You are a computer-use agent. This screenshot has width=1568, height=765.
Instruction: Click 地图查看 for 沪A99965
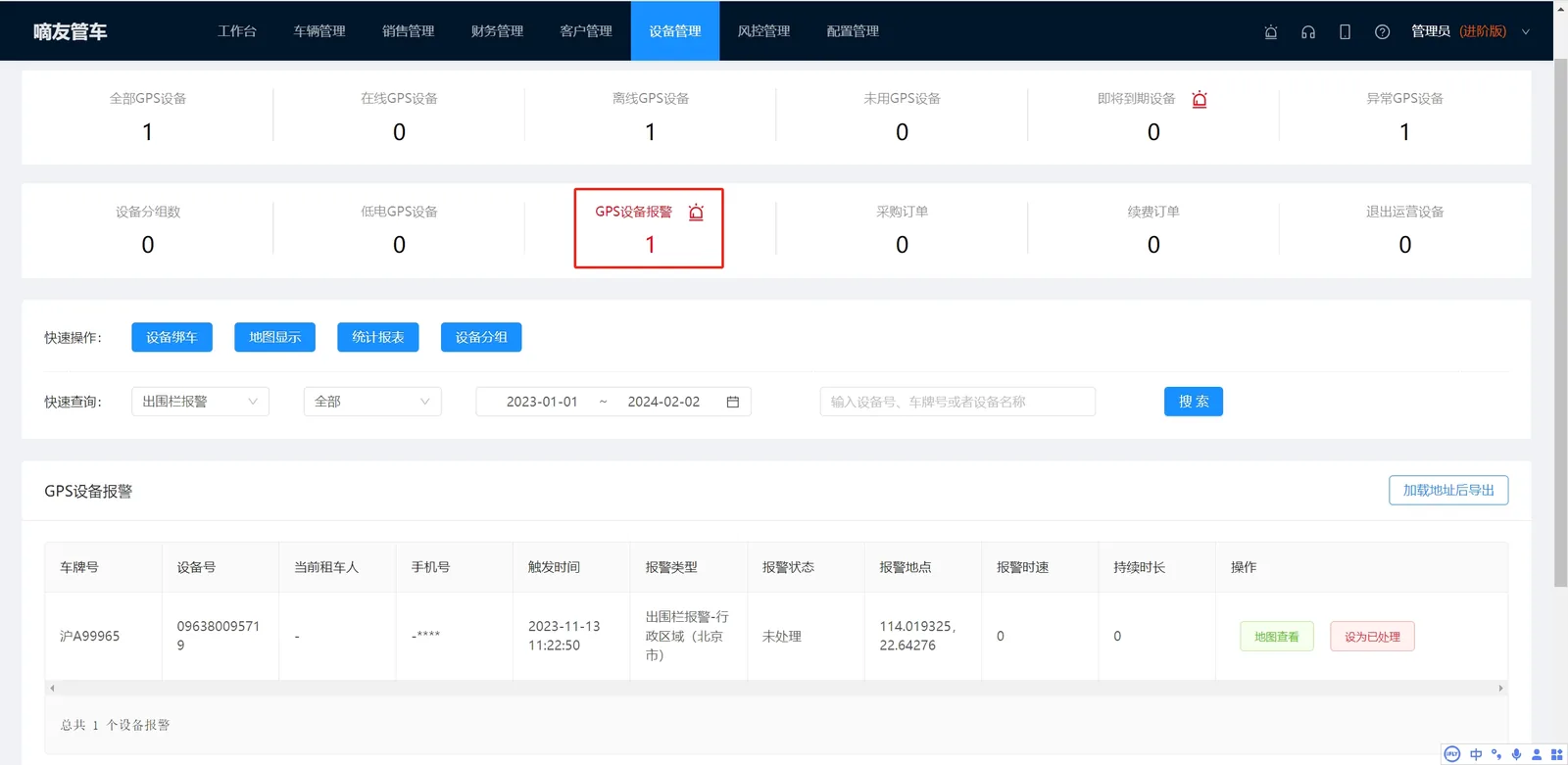point(1277,637)
